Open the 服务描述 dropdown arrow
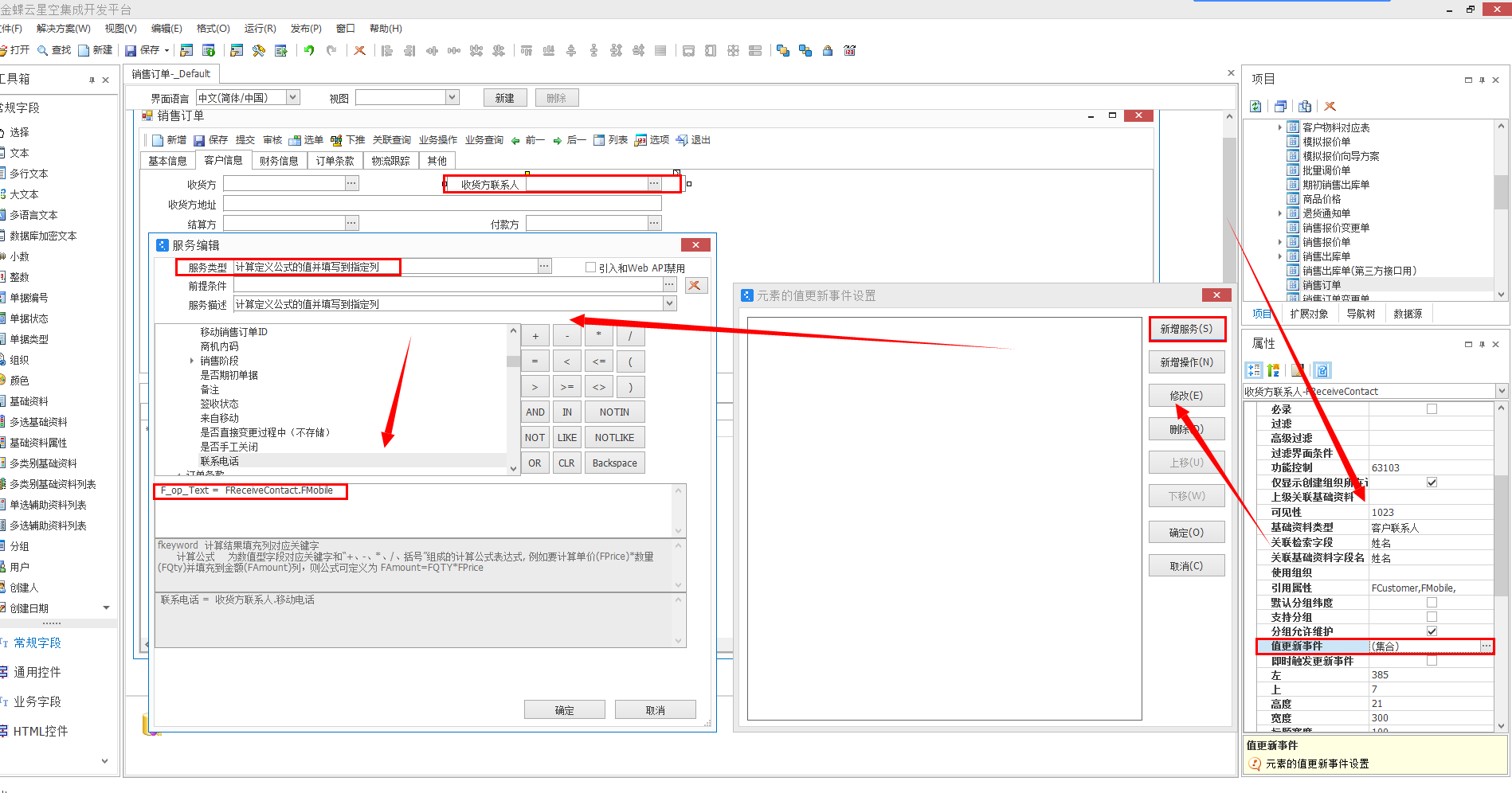Image resolution: width=1512 pixels, height=793 pixels. (670, 303)
